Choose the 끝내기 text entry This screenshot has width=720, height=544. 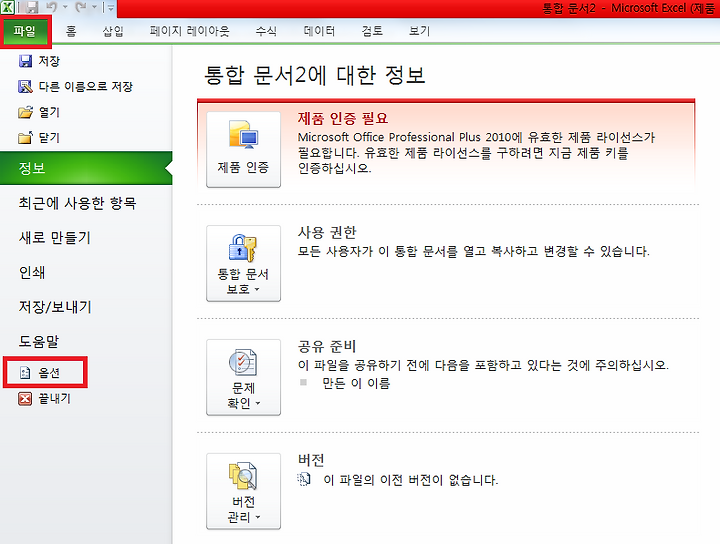[x=55, y=398]
